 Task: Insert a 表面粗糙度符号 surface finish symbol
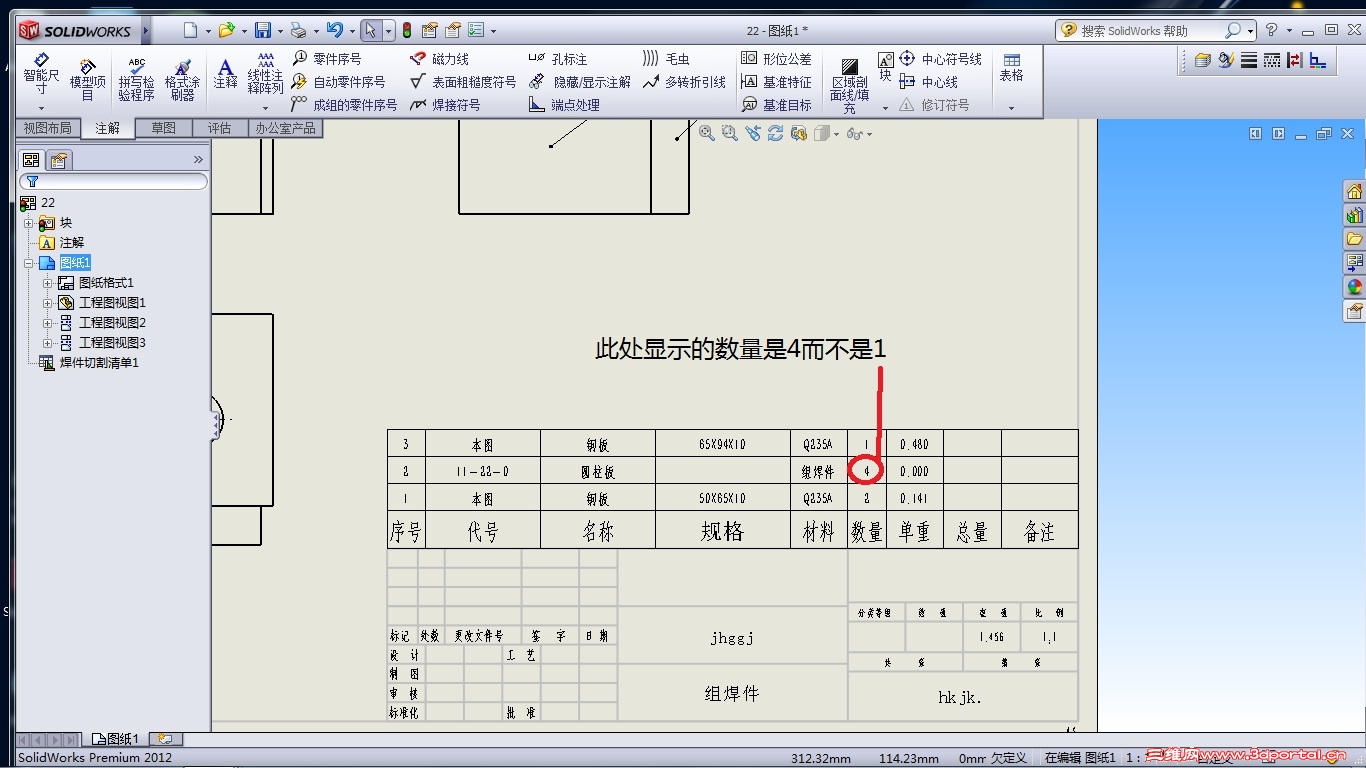[463, 82]
